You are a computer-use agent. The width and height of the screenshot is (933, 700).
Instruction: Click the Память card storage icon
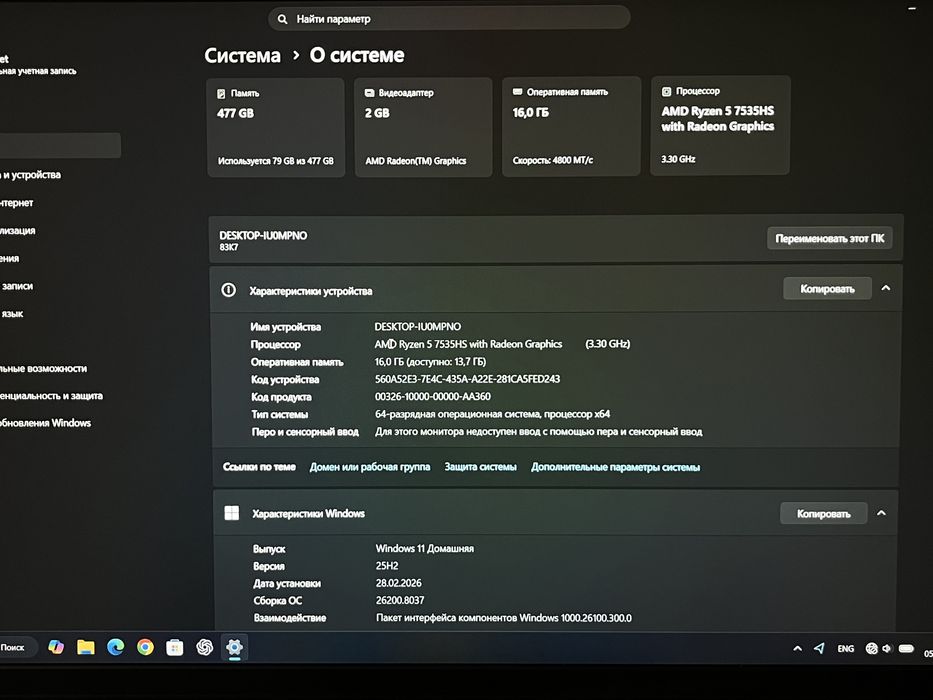(221, 93)
